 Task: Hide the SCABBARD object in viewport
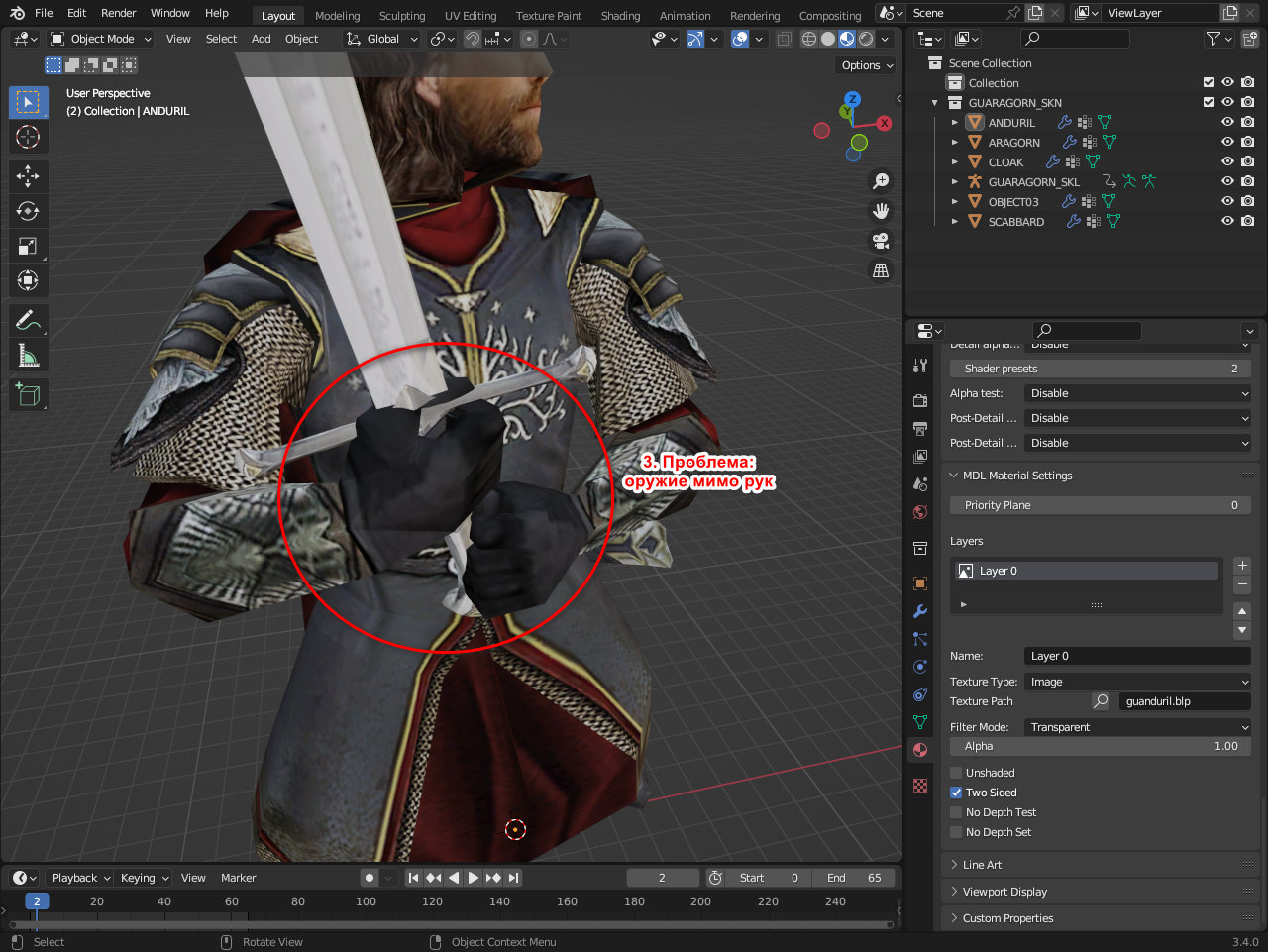click(1227, 221)
